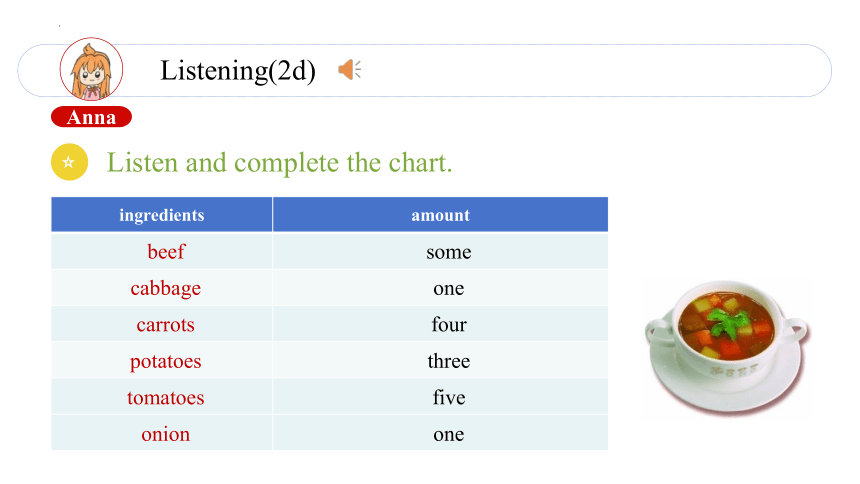This screenshot has width=860, height=484.
Task: Select the 'tomatoes' ingredient cell
Action: pos(162,397)
